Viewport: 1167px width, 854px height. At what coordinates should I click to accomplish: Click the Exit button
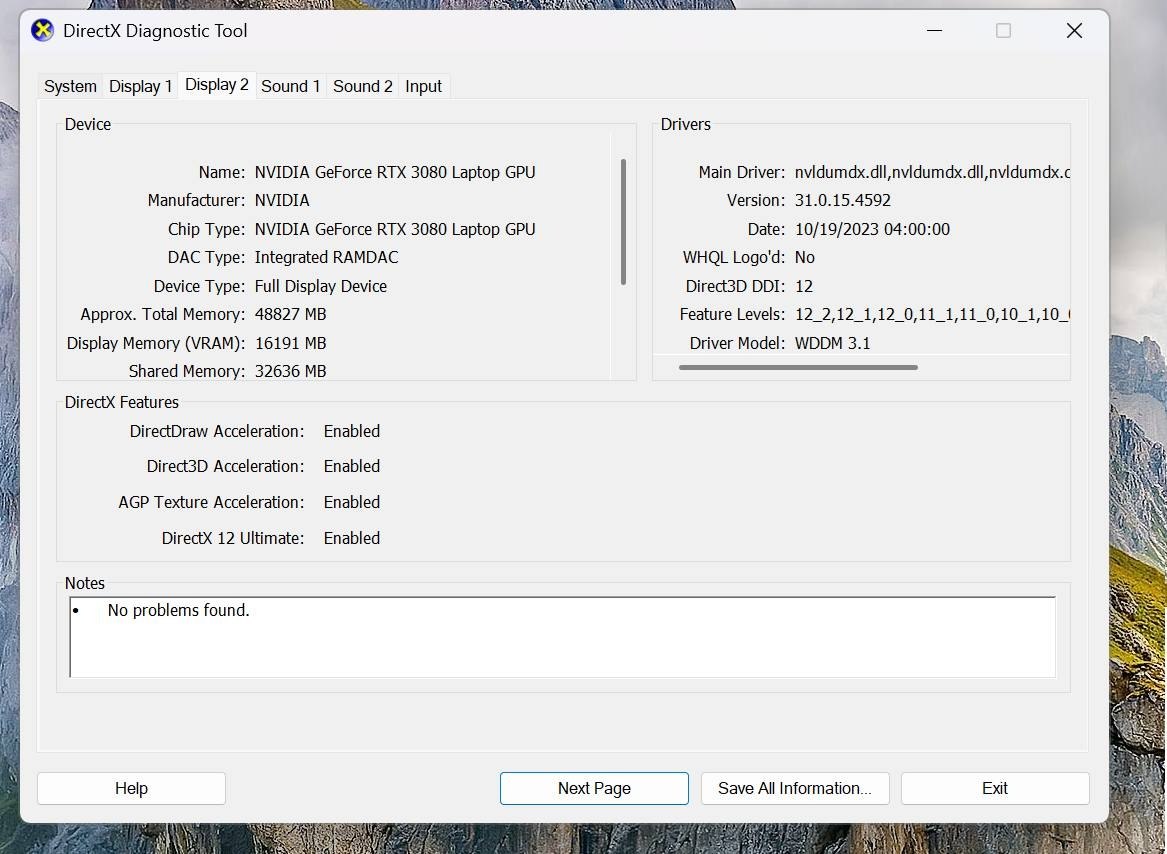coord(995,788)
